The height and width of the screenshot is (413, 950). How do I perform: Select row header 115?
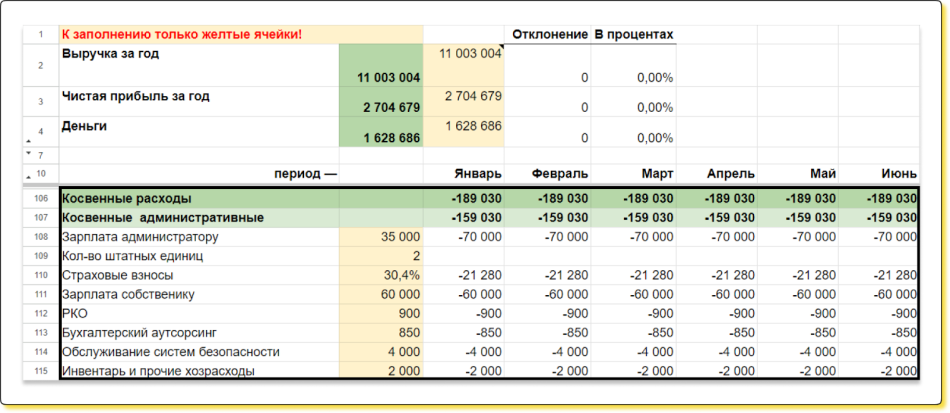[x=41, y=371]
